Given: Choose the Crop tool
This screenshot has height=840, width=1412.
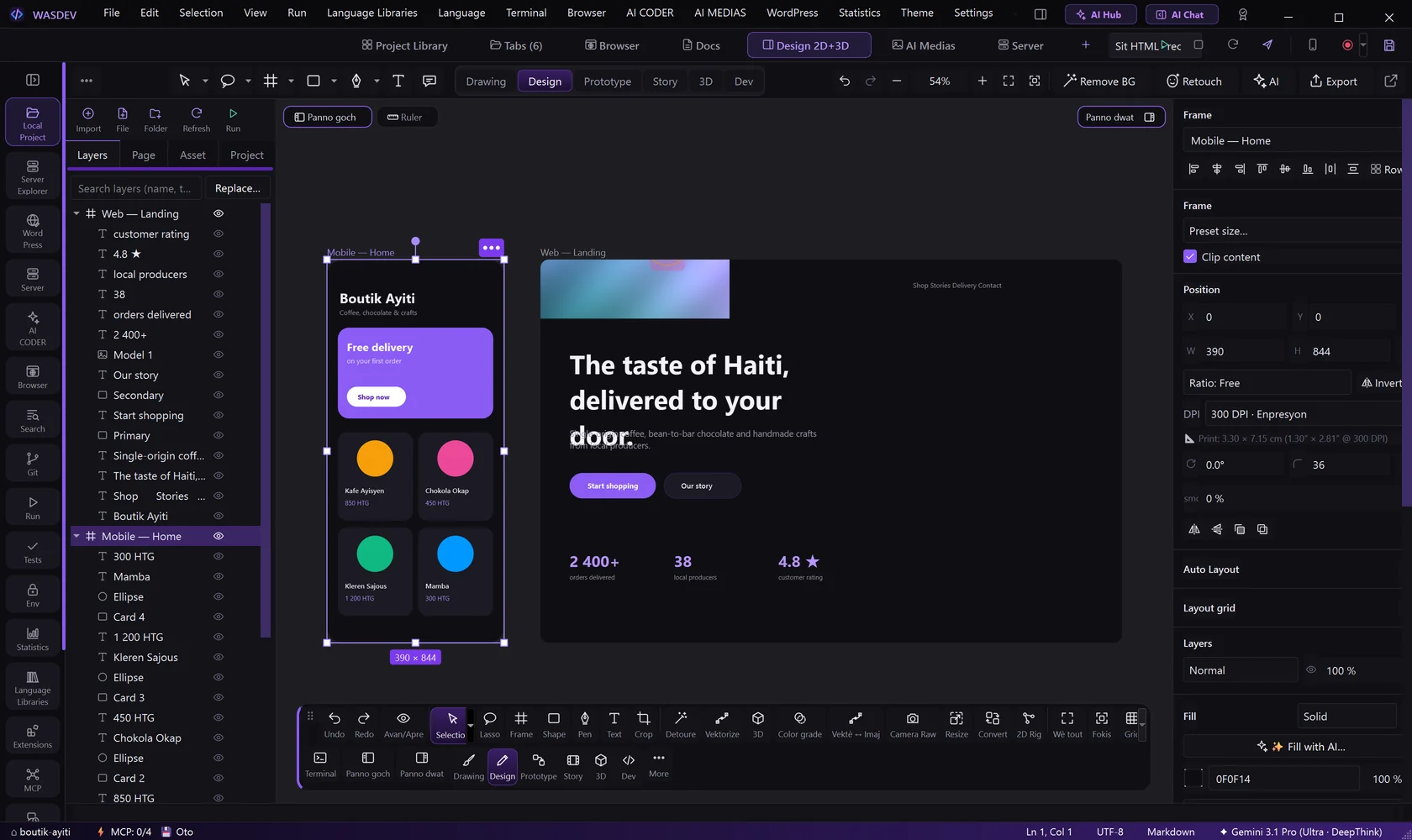Looking at the screenshot, I should [644, 724].
